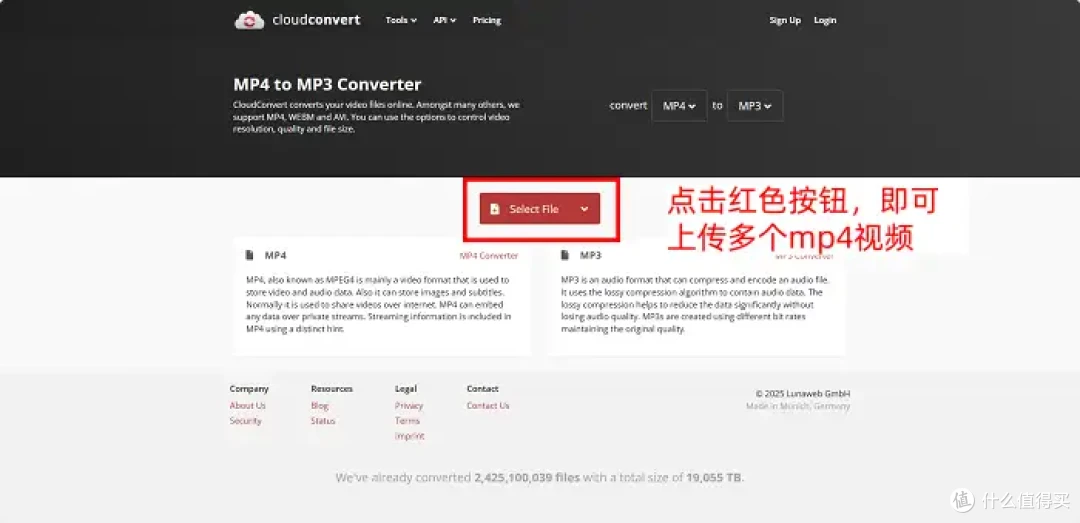Click the Sign Up link
This screenshot has width=1080, height=523.
785,21
